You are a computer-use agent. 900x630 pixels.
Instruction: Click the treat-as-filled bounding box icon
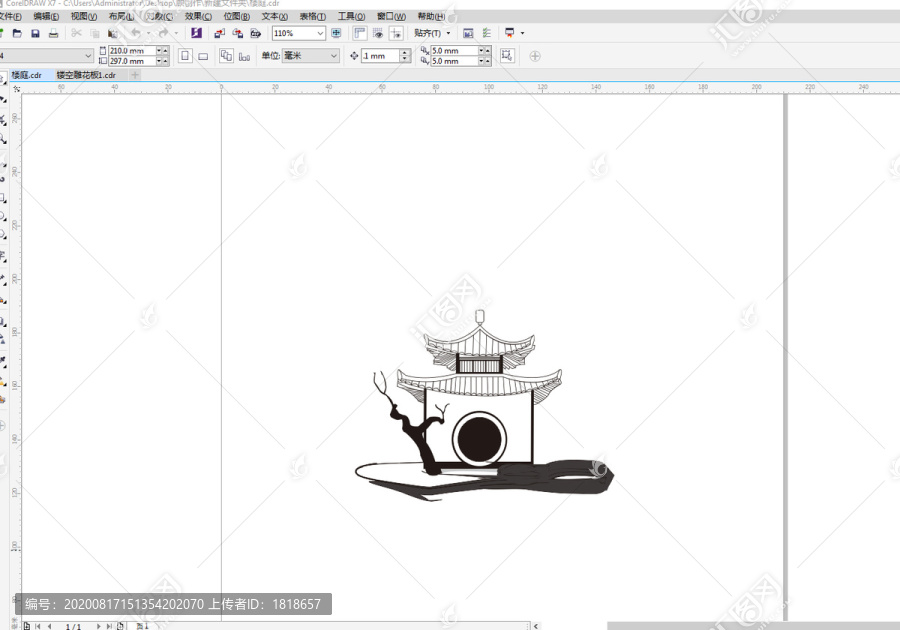[507, 56]
